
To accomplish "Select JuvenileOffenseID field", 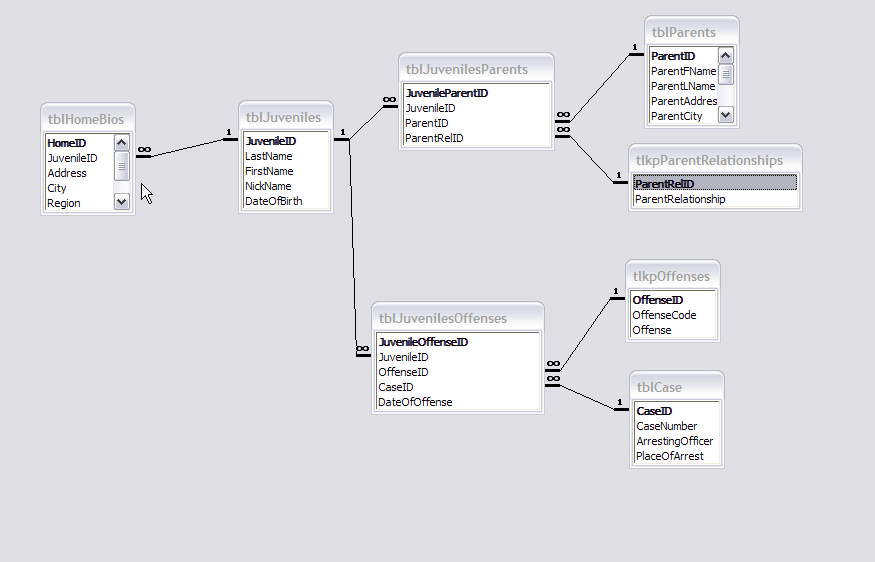I will tap(458, 342).
